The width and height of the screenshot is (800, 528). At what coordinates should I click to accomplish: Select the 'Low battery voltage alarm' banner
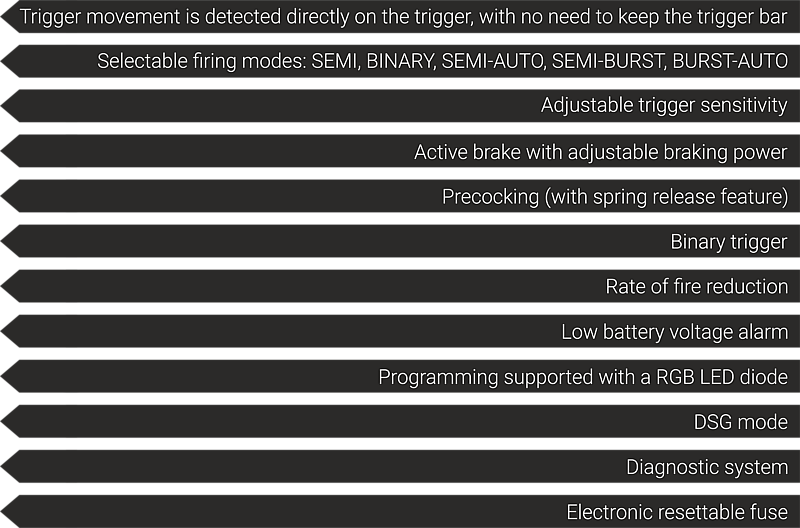click(x=401, y=331)
